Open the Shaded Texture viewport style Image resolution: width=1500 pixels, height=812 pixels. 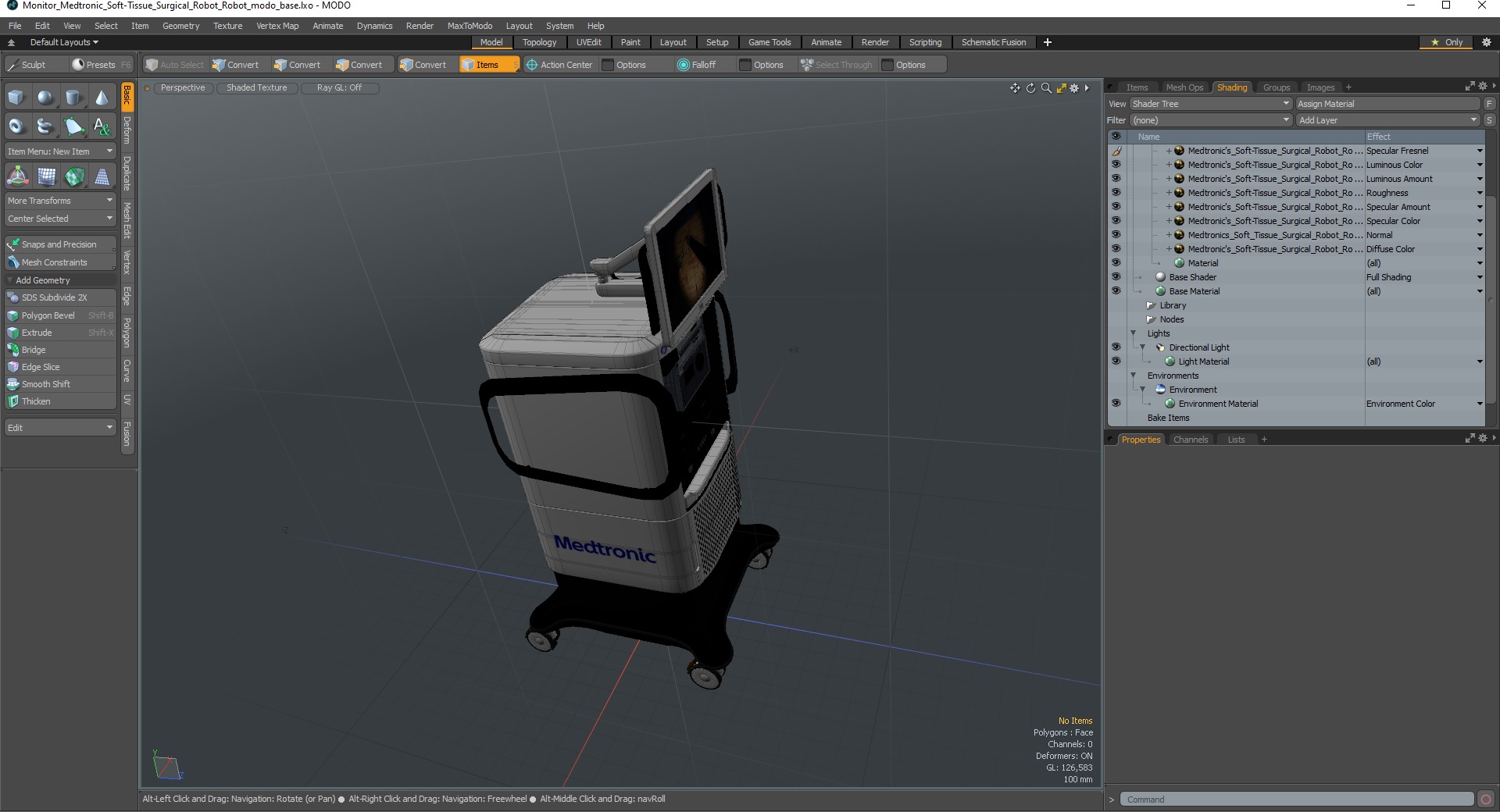(257, 88)
